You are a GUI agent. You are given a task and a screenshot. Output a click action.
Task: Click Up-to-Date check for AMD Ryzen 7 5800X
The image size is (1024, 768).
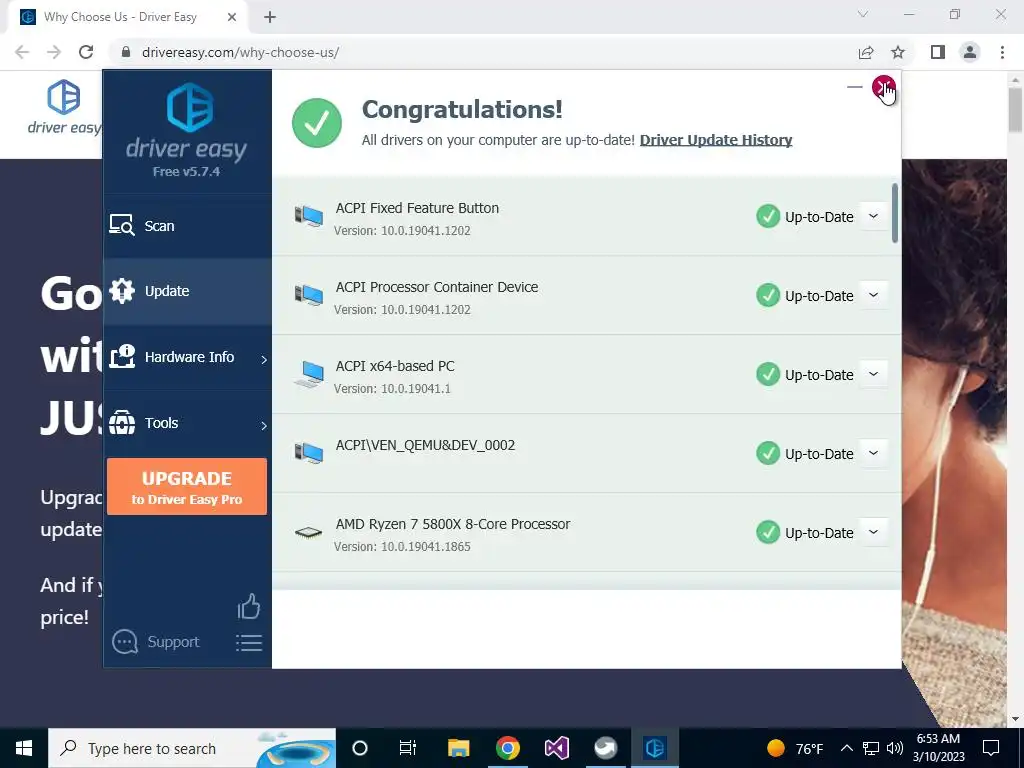[x=768, y=532]
